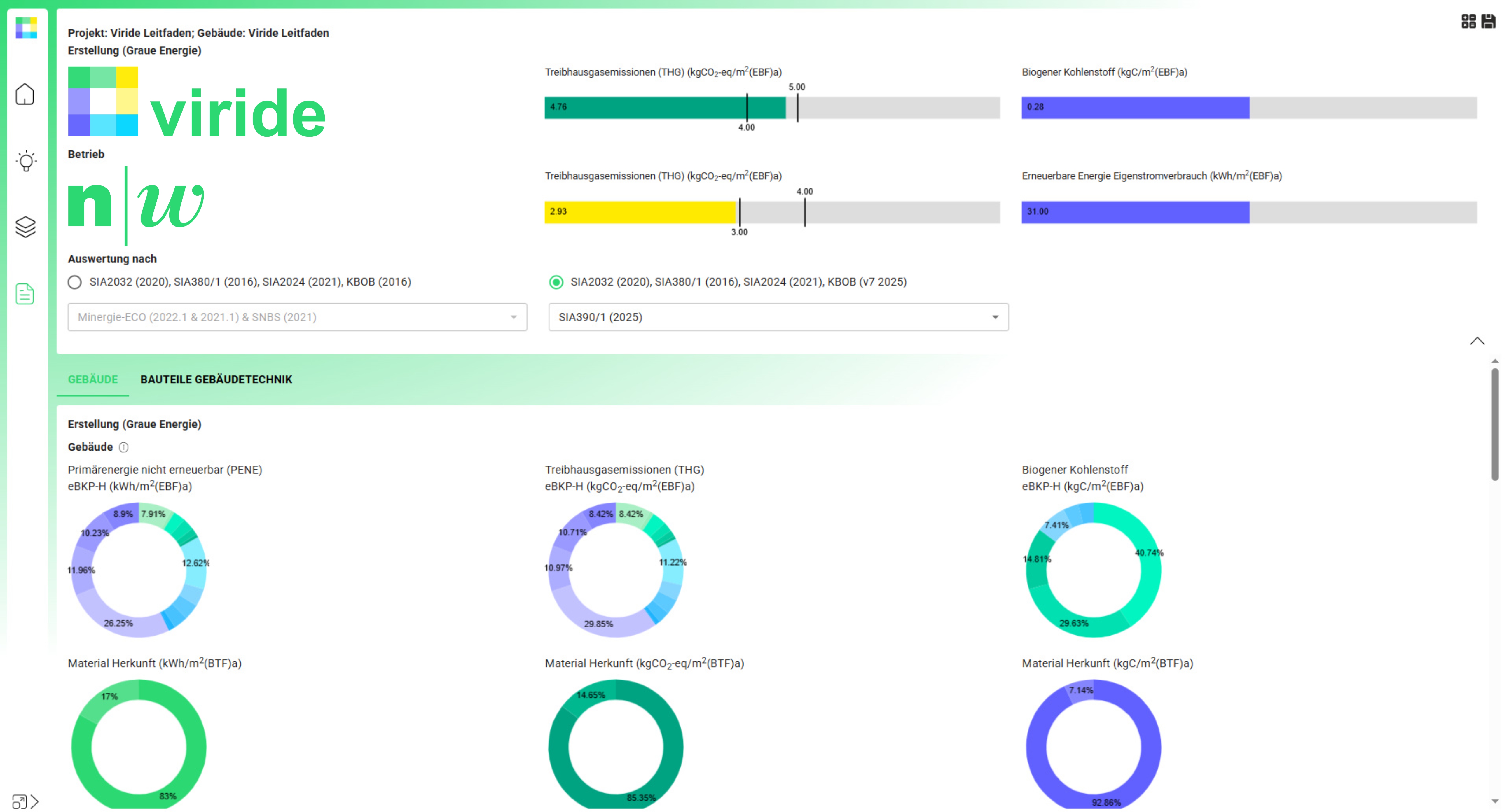Open the layers stack icon in sidebar
This screenshot has width=1509, height=812.
coord(25,227)
